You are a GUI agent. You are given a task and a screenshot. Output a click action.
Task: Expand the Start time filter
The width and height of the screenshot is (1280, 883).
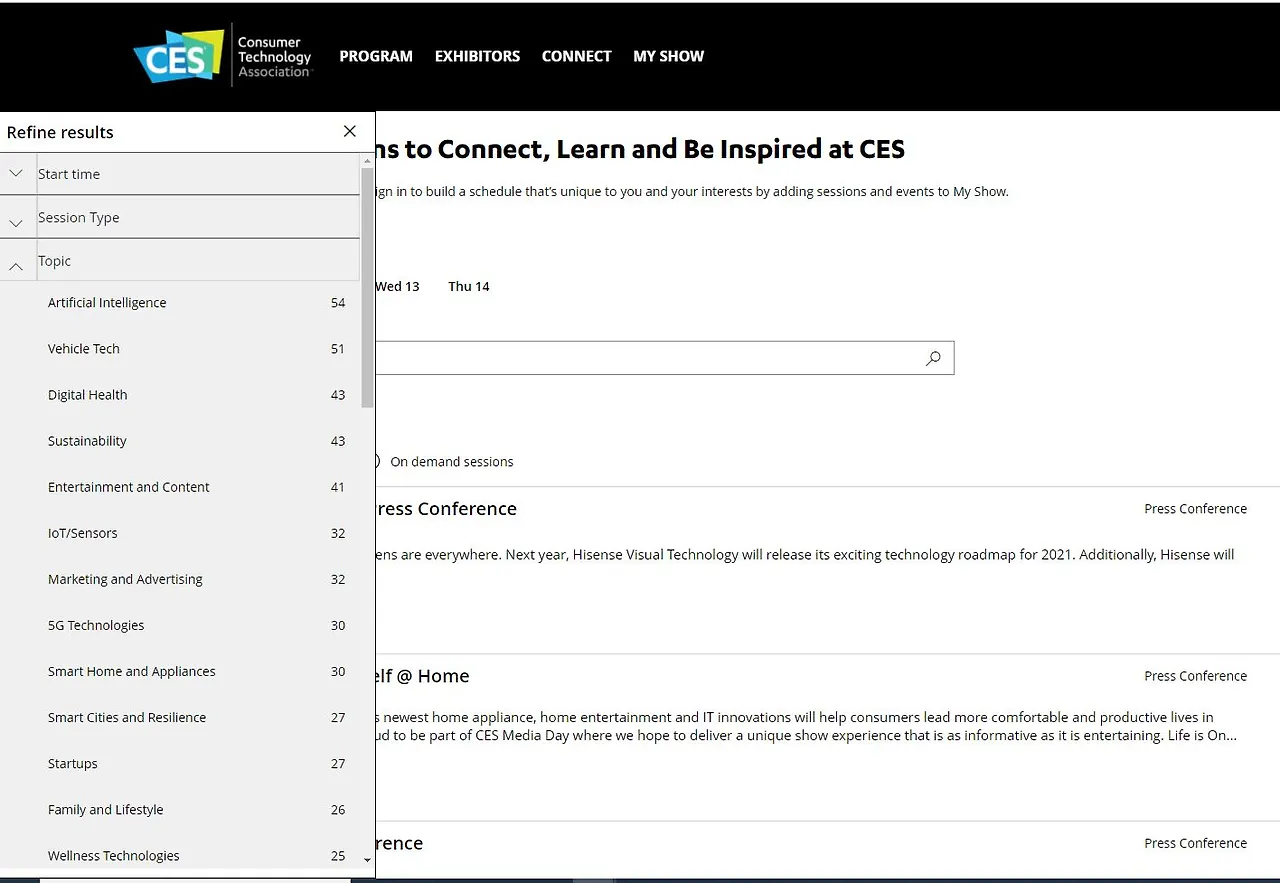pyautogui.click(x=180, y=174)
